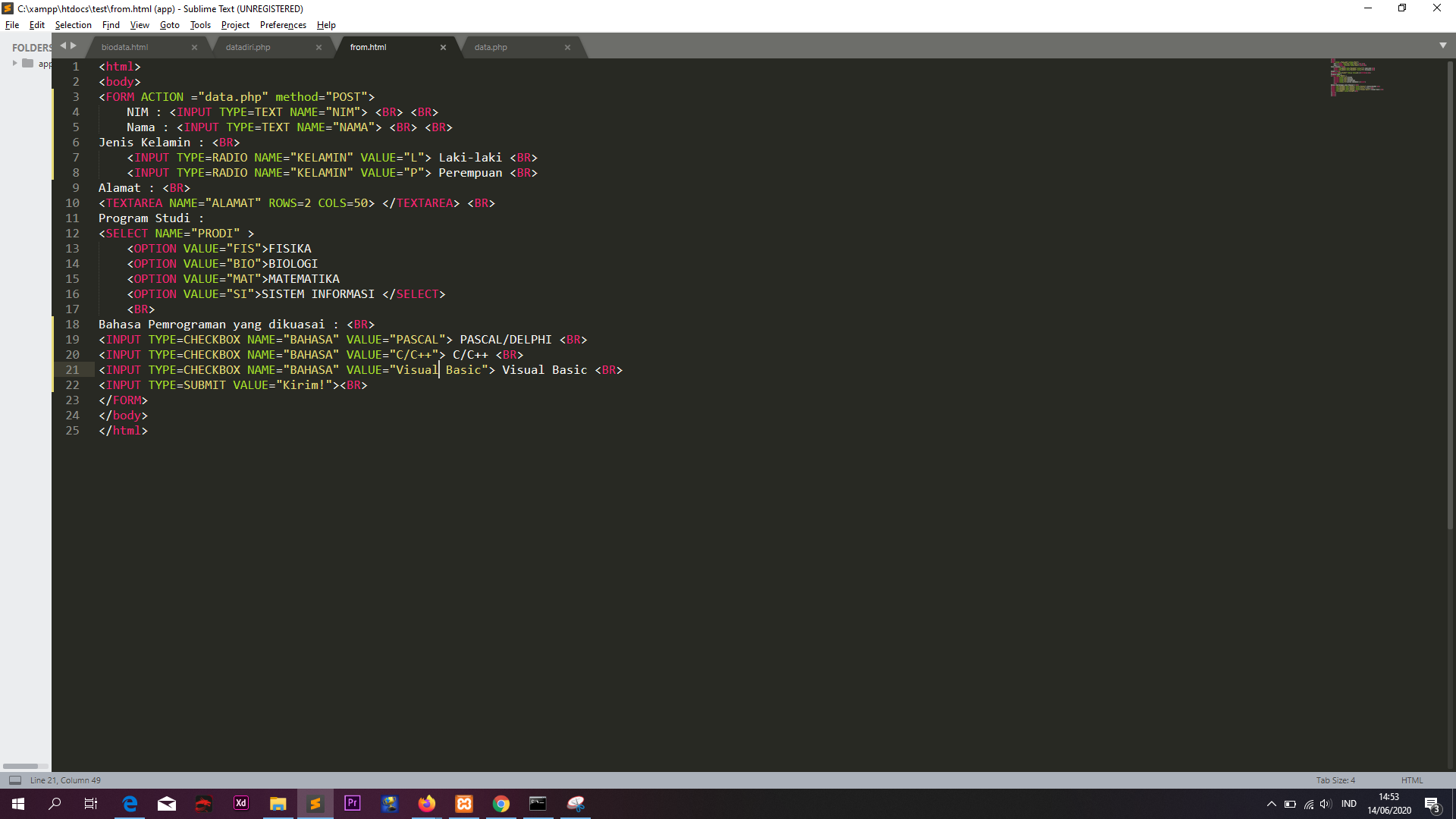Click the "data.php" action string
Screen dimensions: 1456x819
(x=233, y=97)
